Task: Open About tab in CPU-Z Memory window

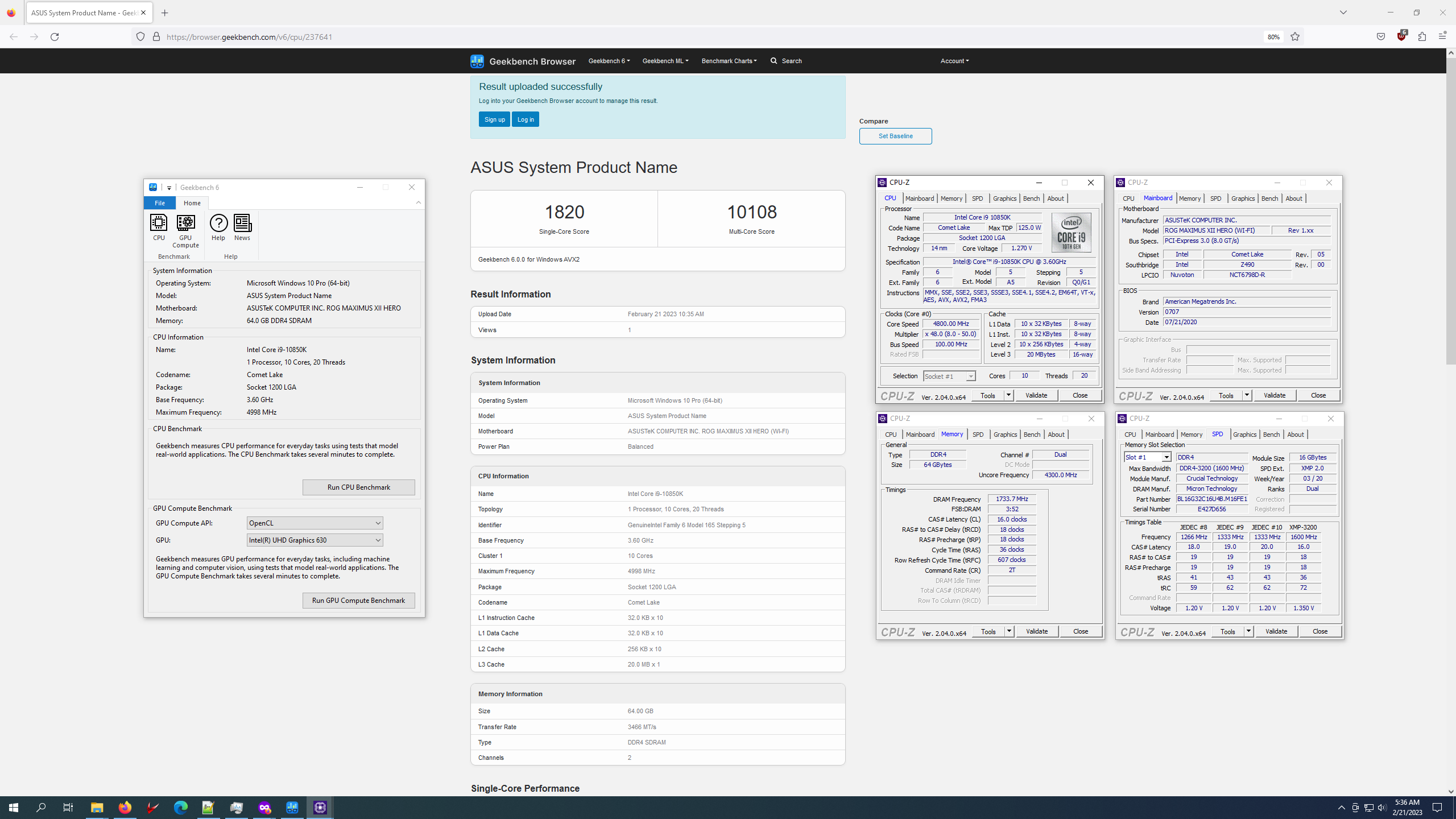Action: click(1056, 435)
